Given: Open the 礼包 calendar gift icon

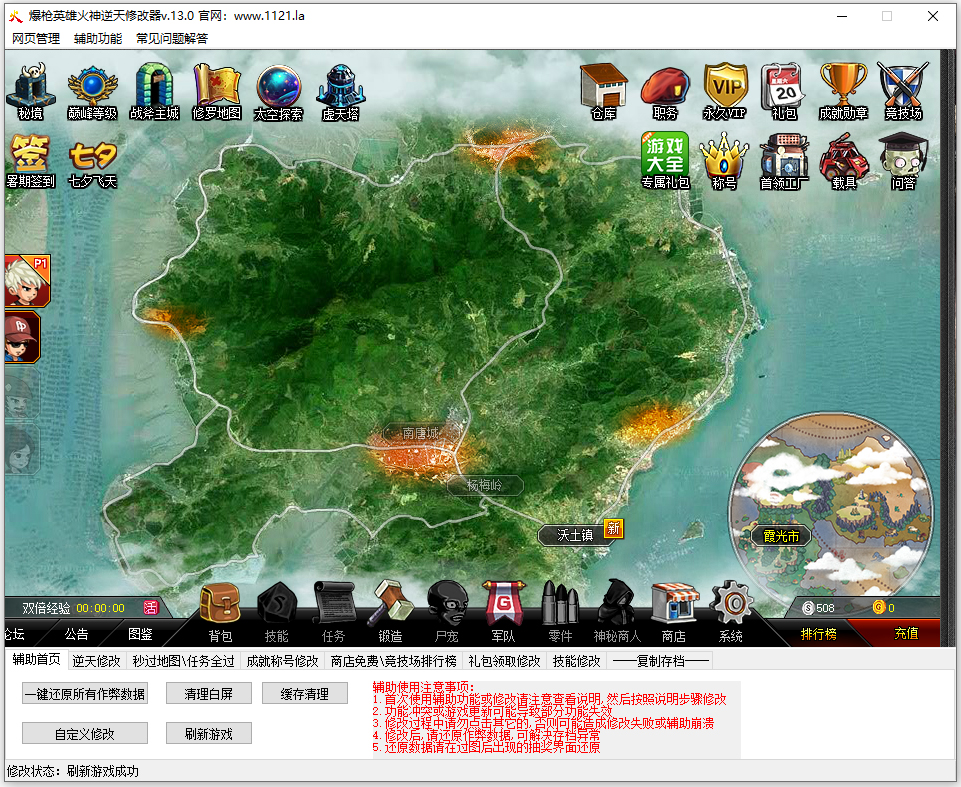Looking at the screenshot, I should [784, 91].
